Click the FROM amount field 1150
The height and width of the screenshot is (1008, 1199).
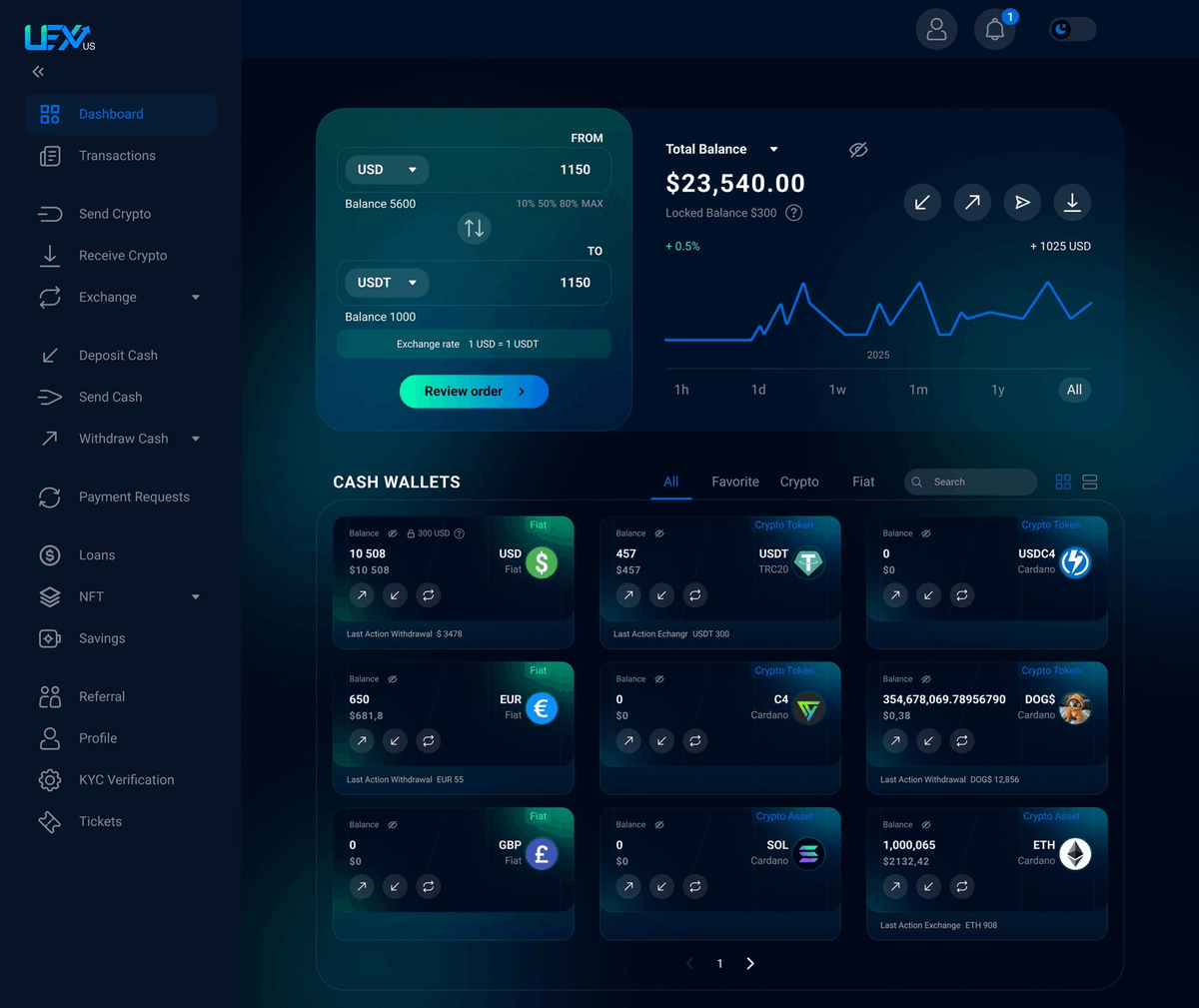[x=575, y=170]
